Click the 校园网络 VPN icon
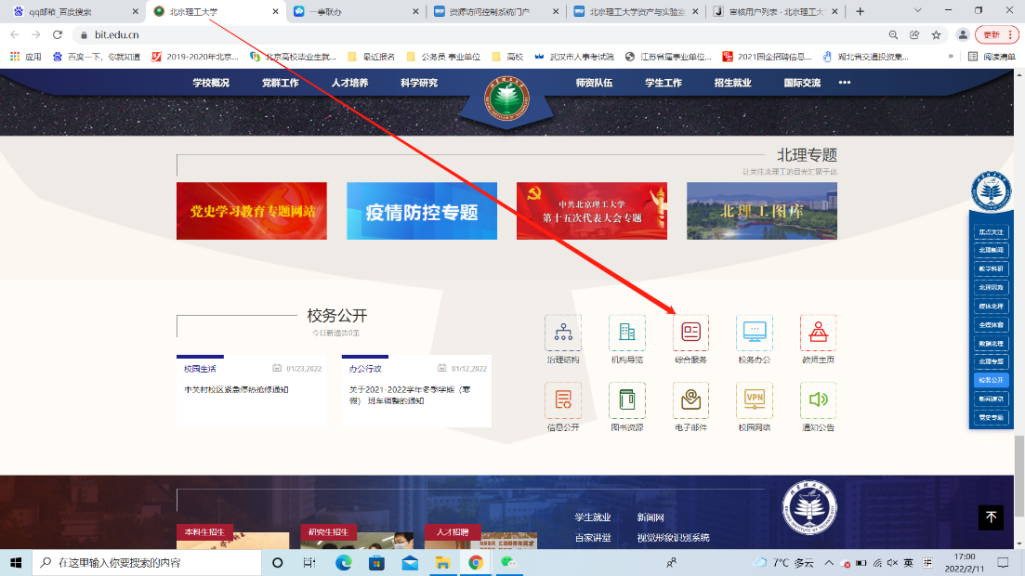The height and width of the screenshot is (576, 1025). pos(754,400)
